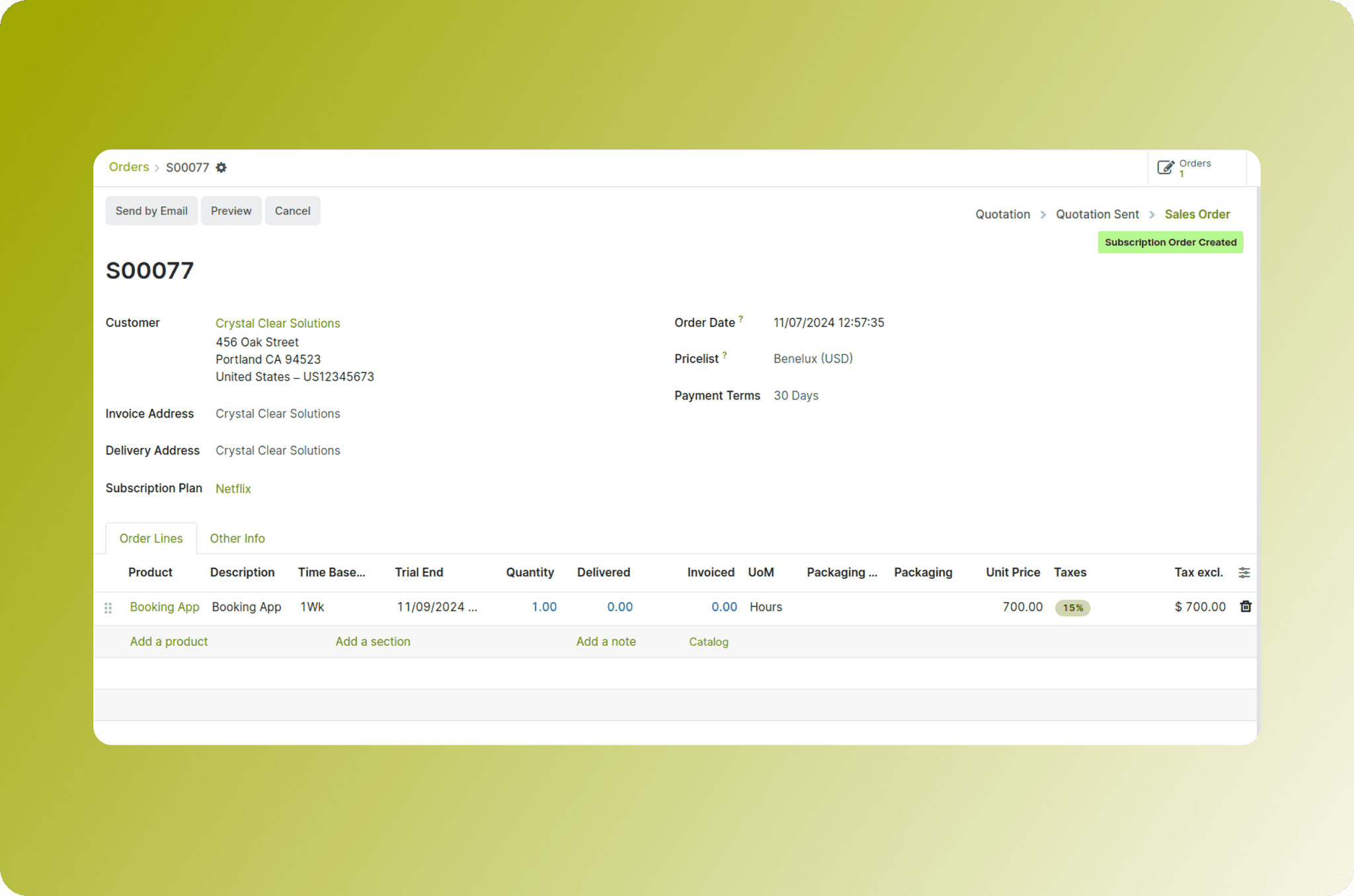The image size is (1354, 896).
Task: Click the $ 700.00 tax excluded amount
Action: [x=1200, y=607]
